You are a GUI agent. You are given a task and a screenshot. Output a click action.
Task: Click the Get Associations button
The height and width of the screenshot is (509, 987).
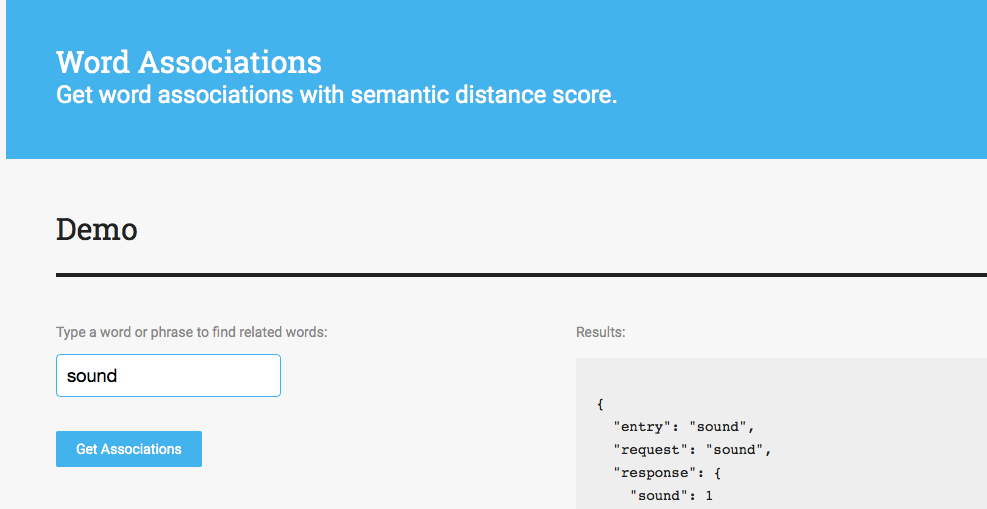(129, 449)
